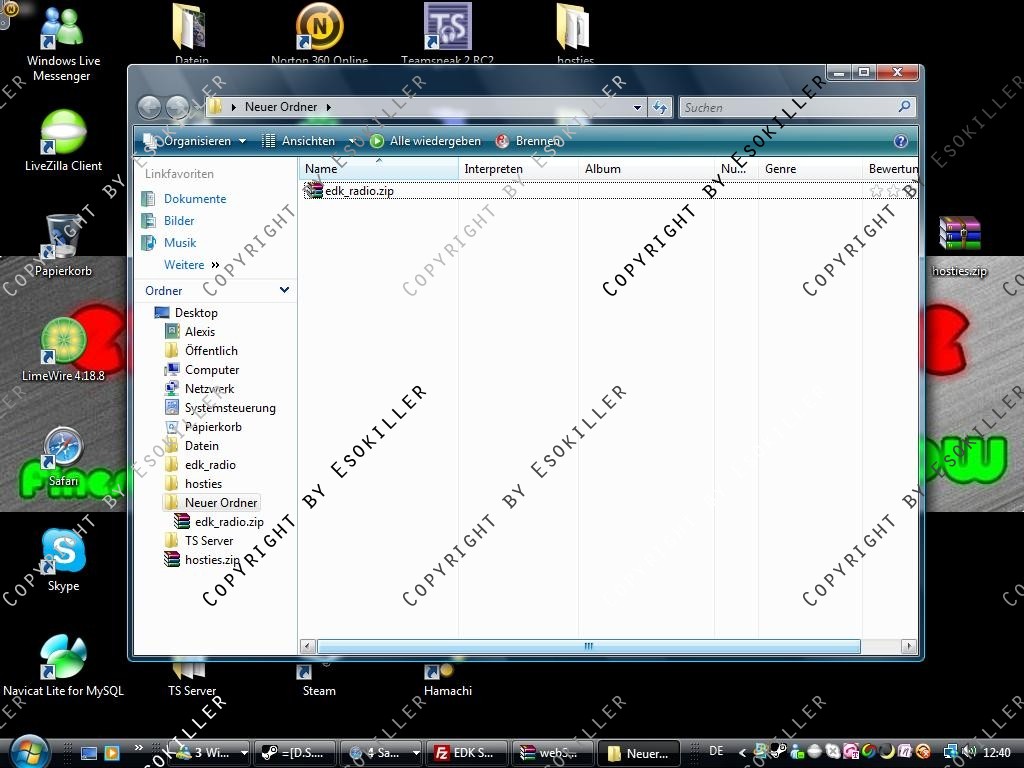Screen dimensions: 1024x768
Task: Click the Windows Start orb
Action: (x=29, y=752)
